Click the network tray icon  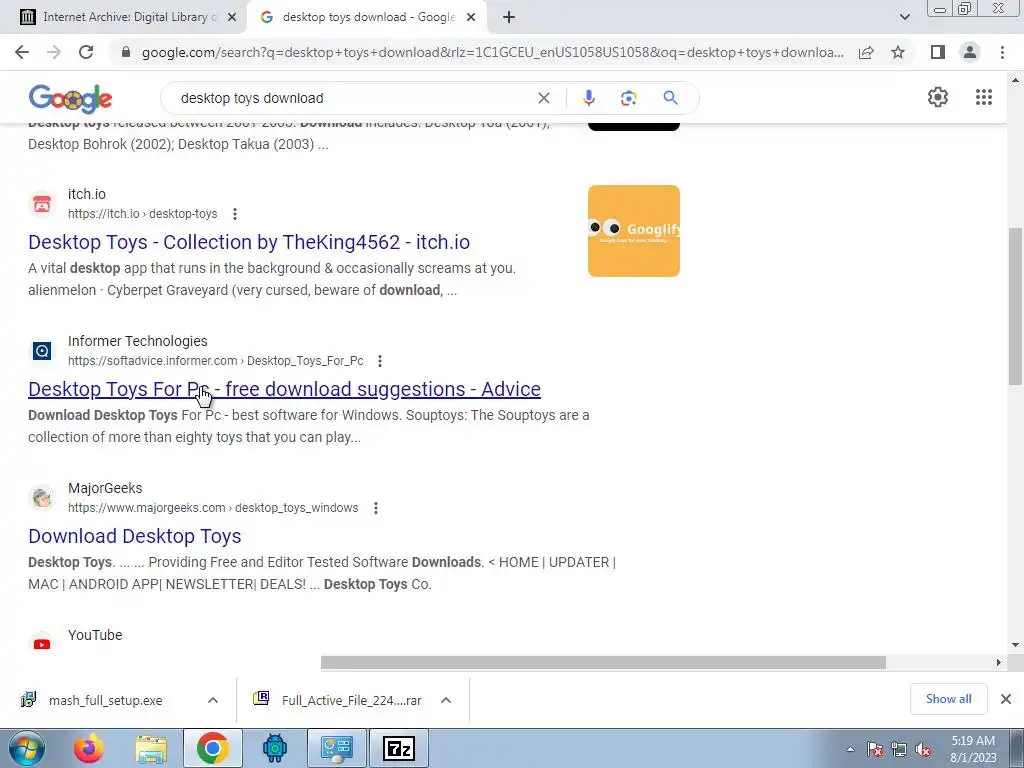pyautogui.click(x=899, y=750)
